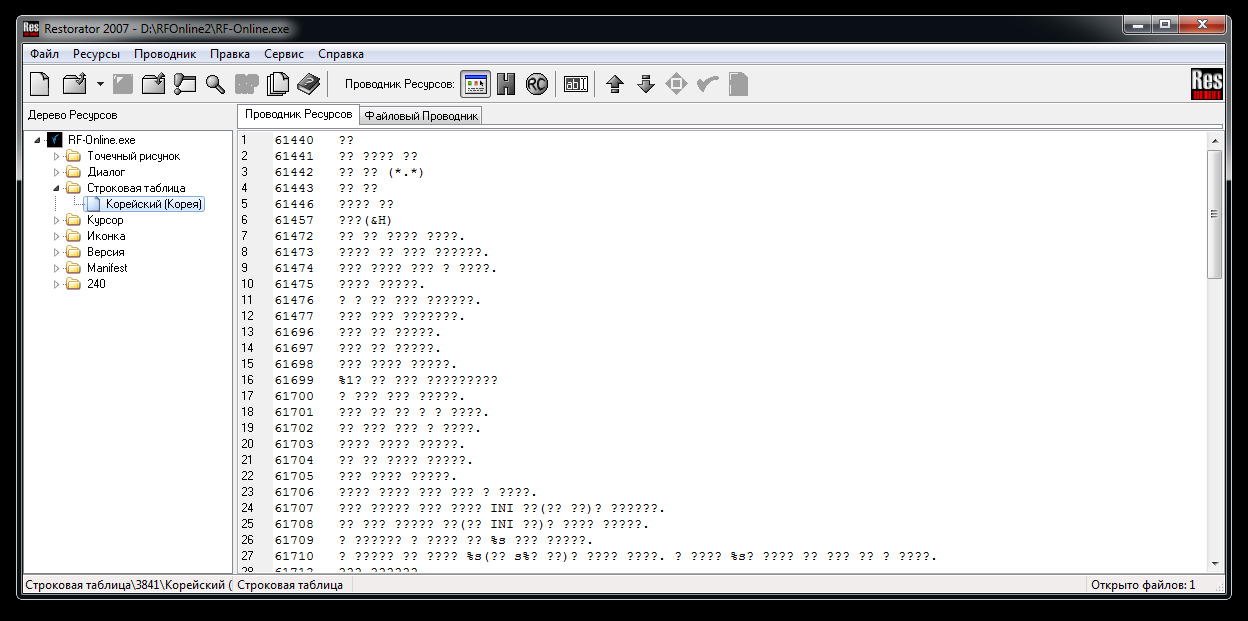Expand the 240 folder

[57, 284]
